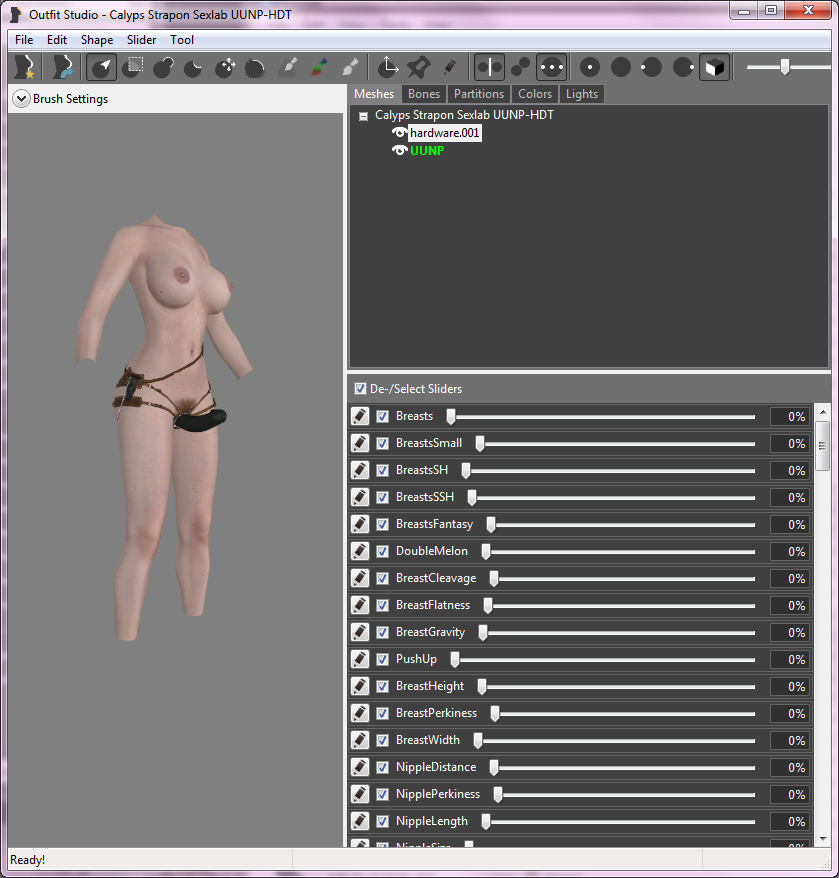Pick the Deflate brush tool
839x878 pixels.
pos(193,67)
